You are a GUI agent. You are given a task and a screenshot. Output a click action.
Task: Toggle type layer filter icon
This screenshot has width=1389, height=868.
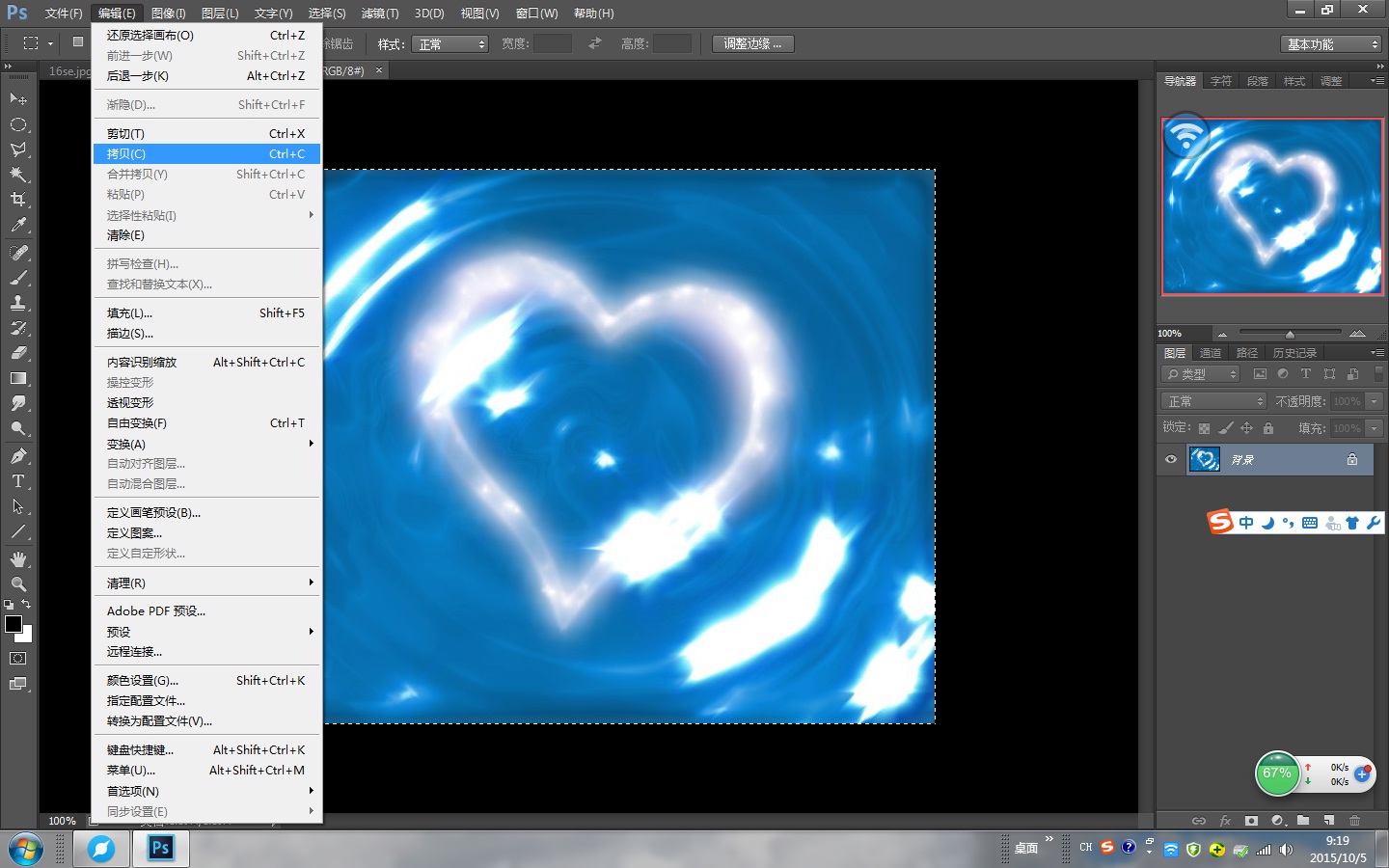click(x=1306, y=374)
